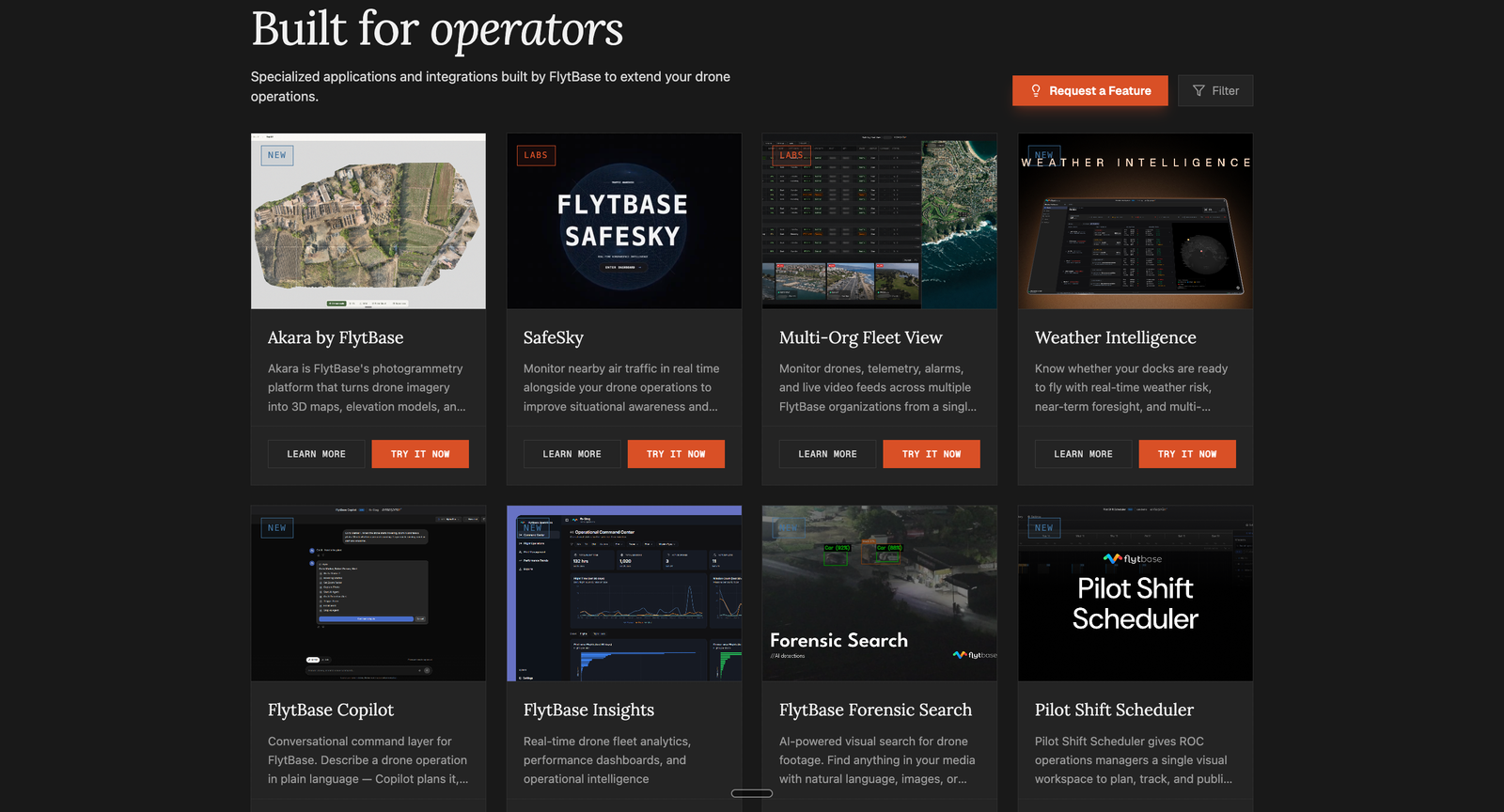Click Learn More for Akara by FlytBase
The width and height of the screenshot is (1504, 812).
tap(317, 454)
